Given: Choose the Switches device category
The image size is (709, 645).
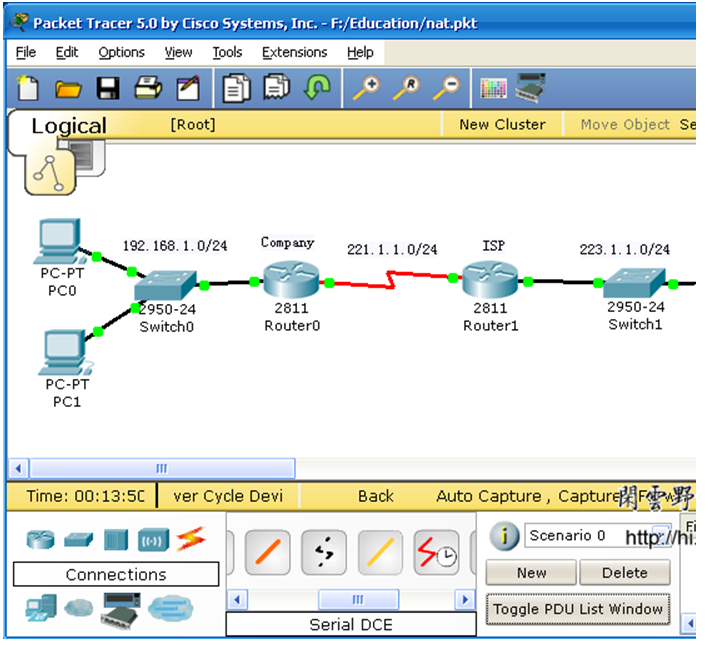Looking at the screenshot, I should (x=79, y=539).
